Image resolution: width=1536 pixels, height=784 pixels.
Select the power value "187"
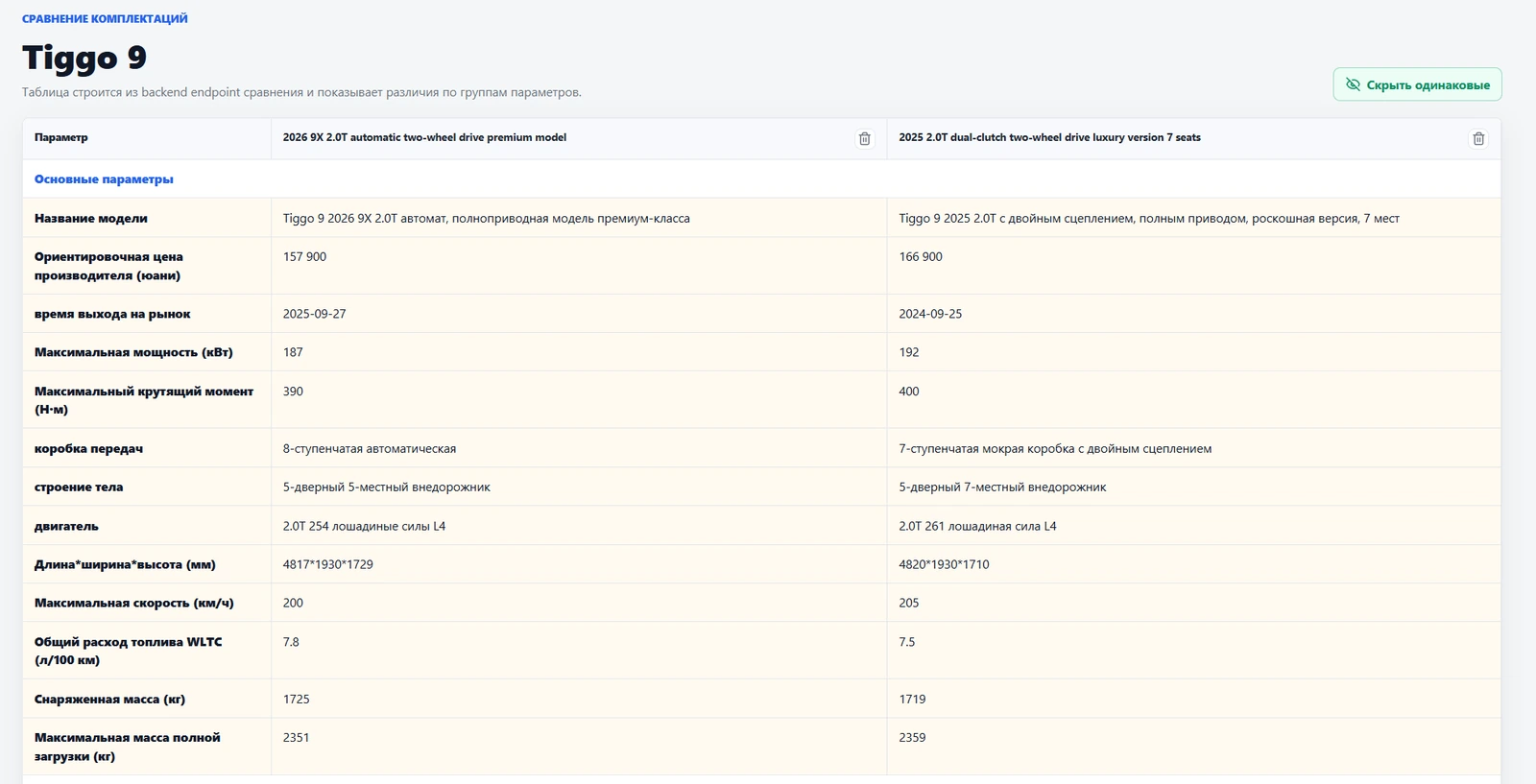click(x=293, y=352)
